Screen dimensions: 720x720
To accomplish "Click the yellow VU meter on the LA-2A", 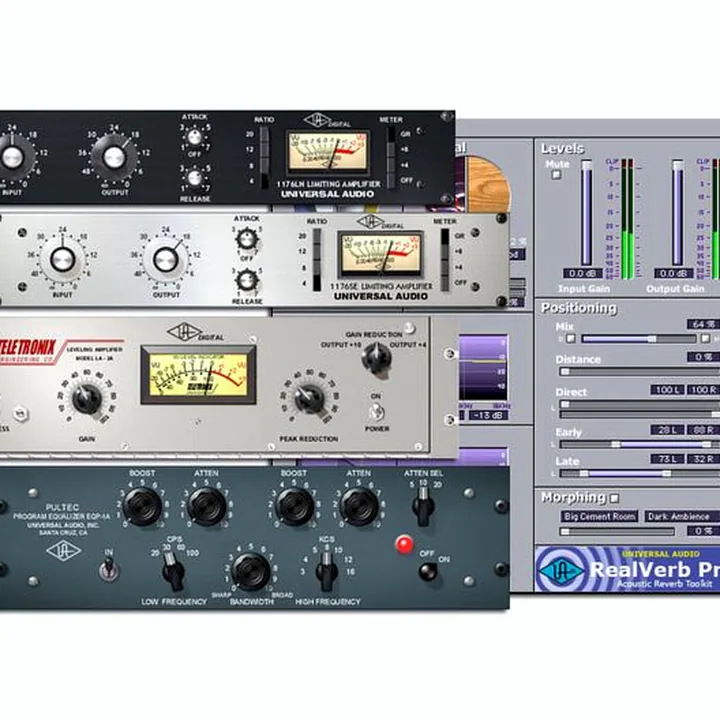I will (198, 375).
